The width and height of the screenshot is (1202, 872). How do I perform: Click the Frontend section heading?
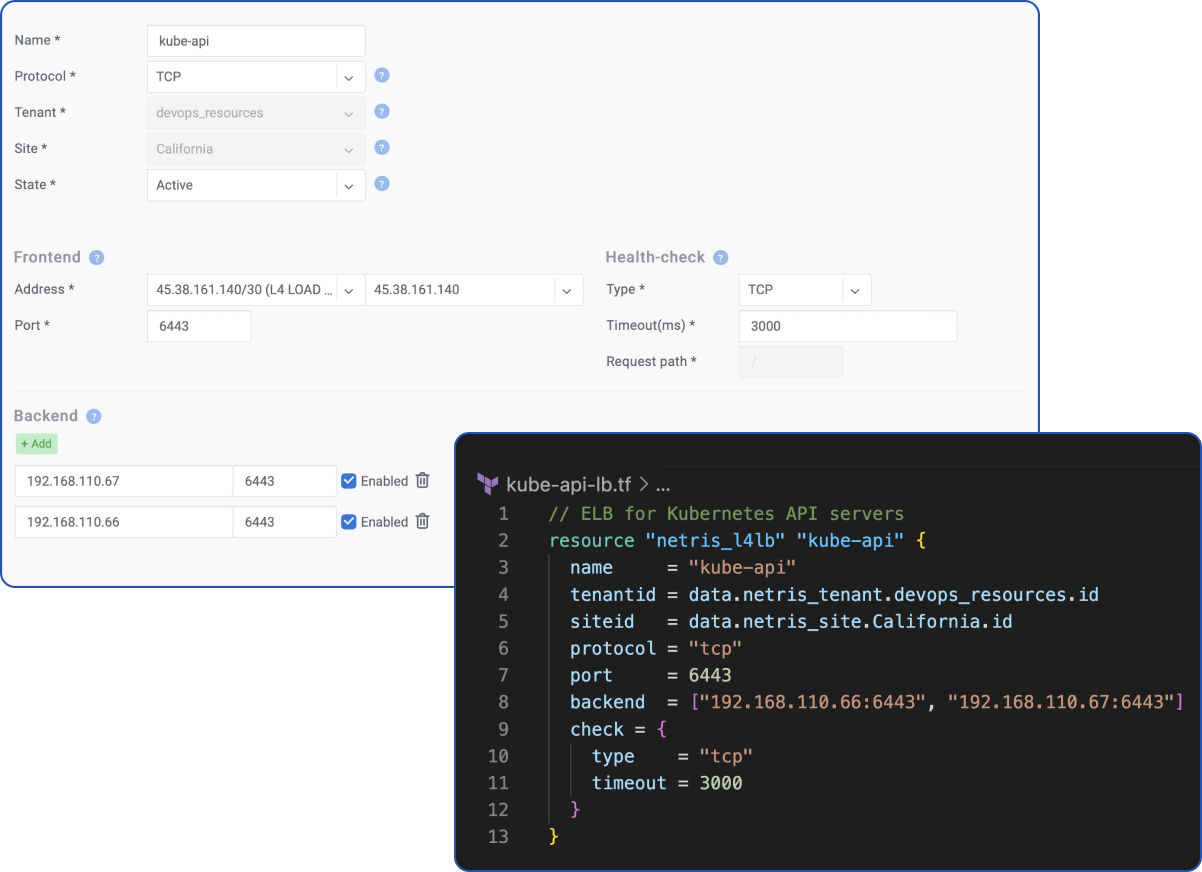coord(47,257)
